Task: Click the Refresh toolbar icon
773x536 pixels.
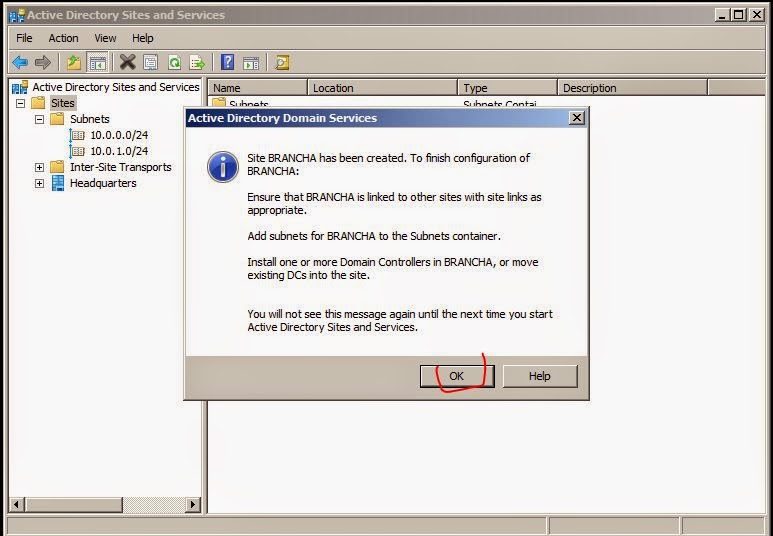Action: (x=175, y=63)
